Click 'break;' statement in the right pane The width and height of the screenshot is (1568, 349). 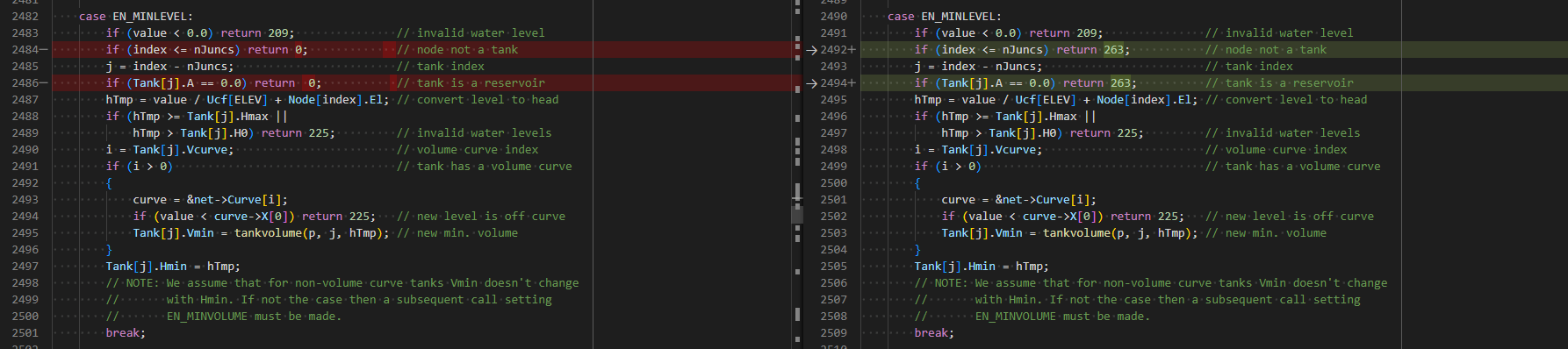(x=934, y=333)
